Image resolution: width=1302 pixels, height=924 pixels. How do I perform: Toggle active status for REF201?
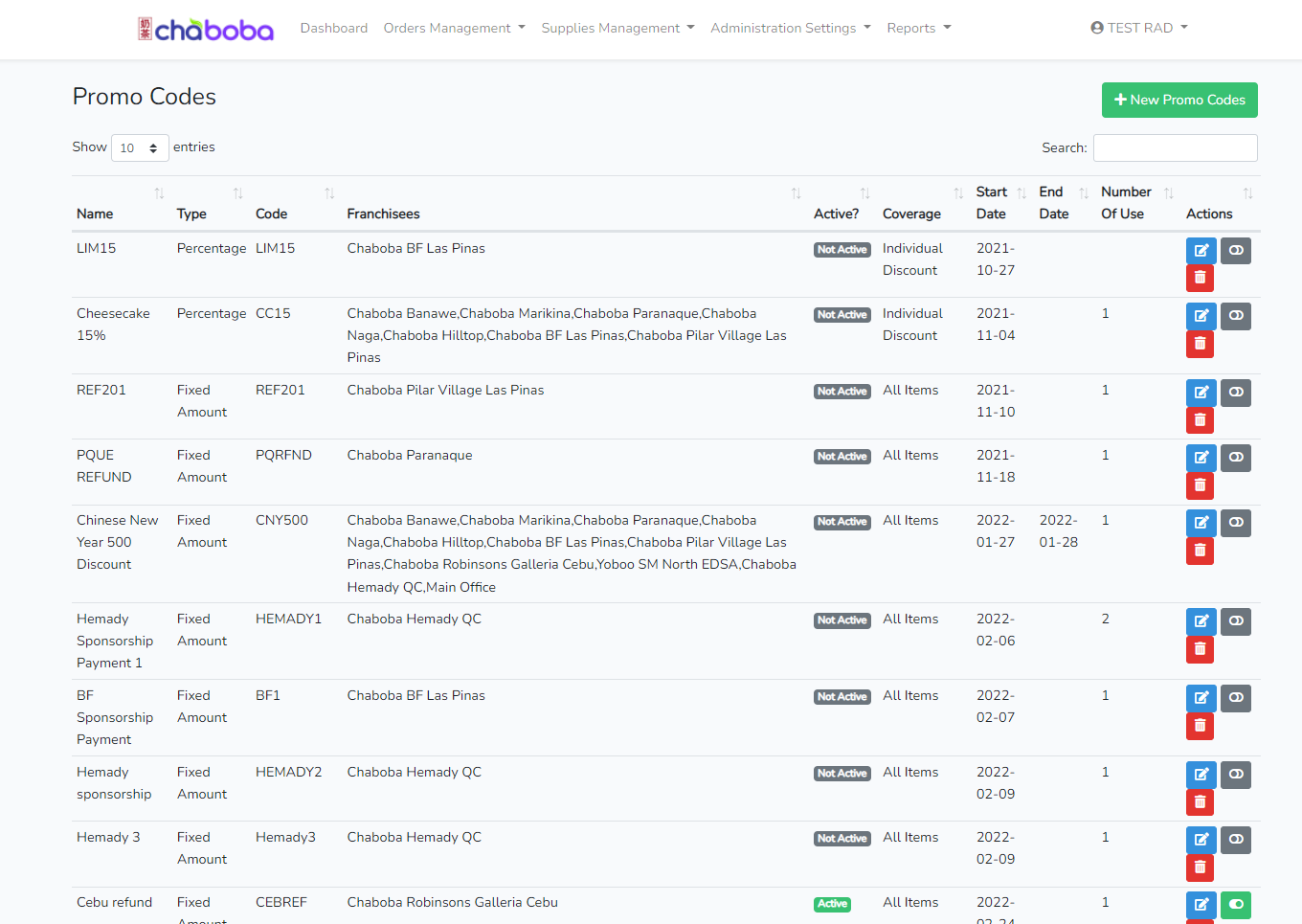click(1236, 393)
